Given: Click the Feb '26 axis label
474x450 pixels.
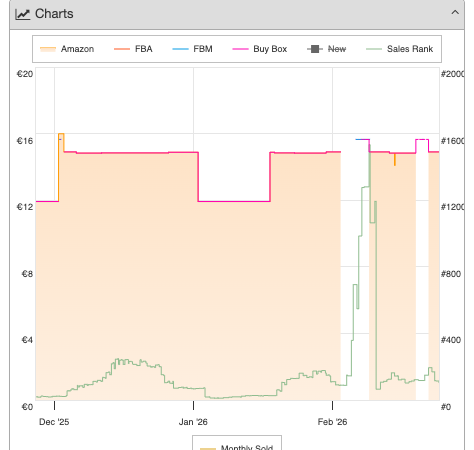Looking at the screenshot, I should pyautogui.click(x=332, y=422).
